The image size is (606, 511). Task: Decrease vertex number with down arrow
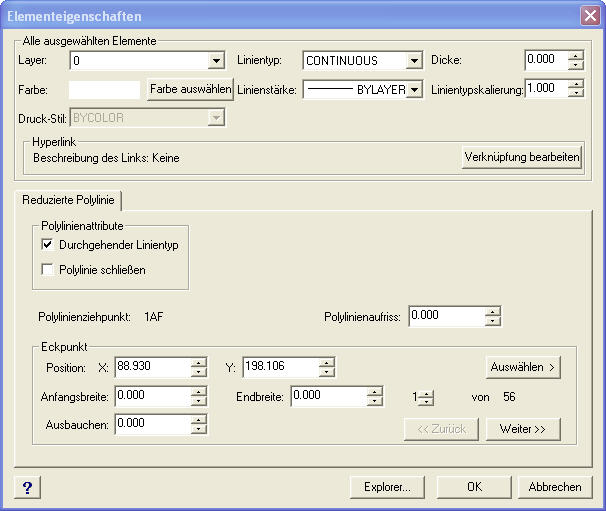tap(426, 401)
